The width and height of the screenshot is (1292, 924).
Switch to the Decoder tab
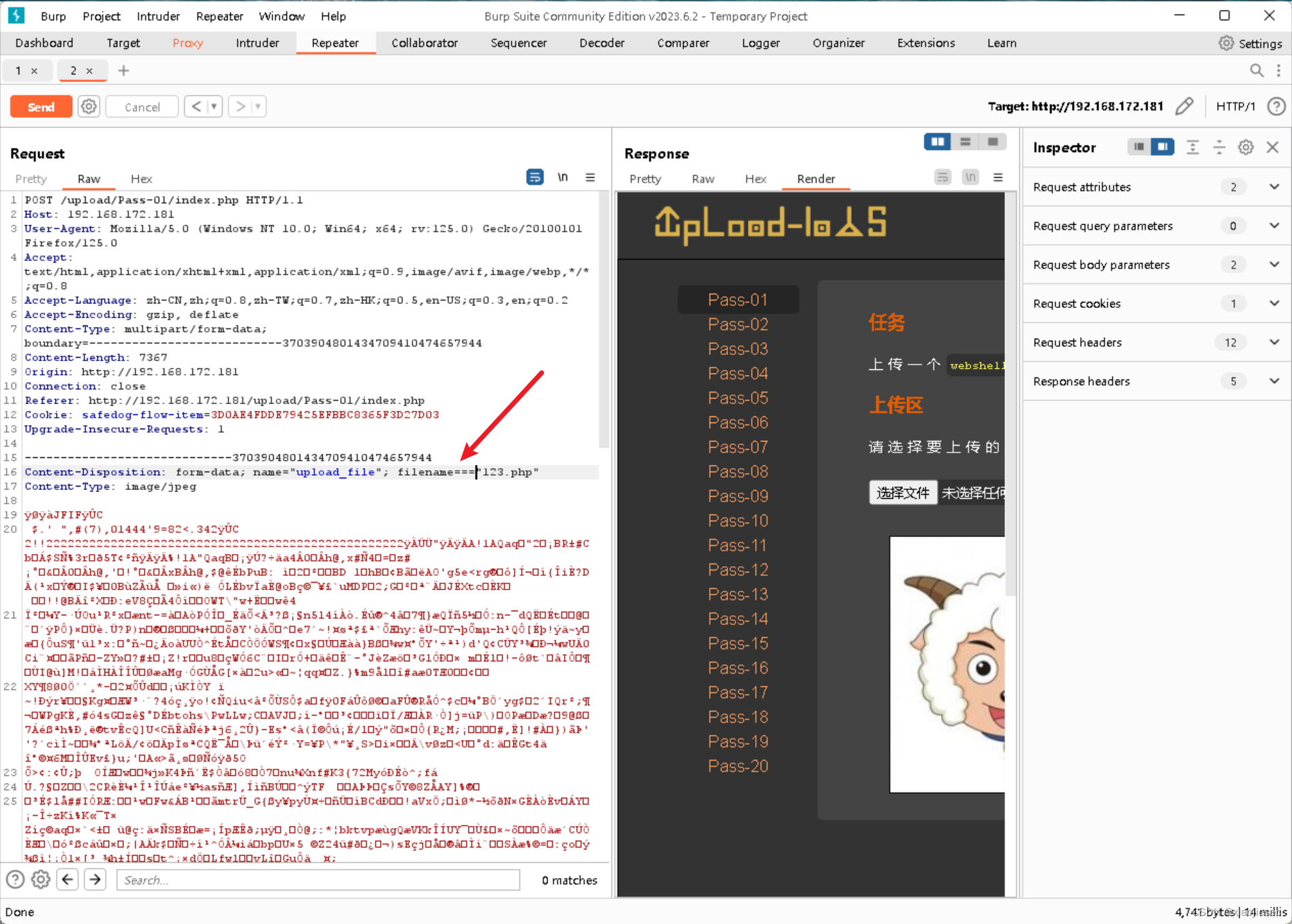point(602,43)
